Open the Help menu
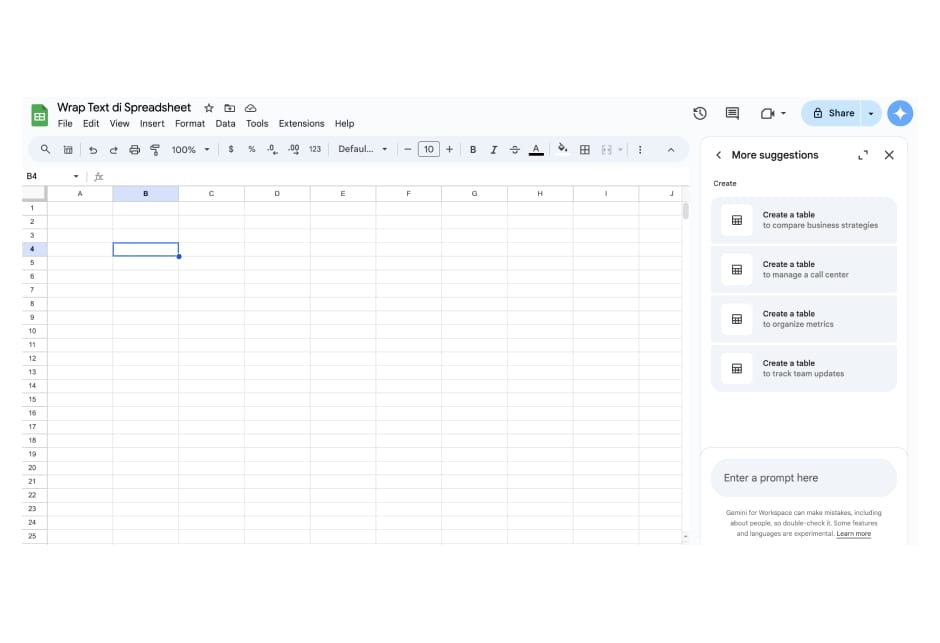Image resolution: width=940 pixels, height=643 pixels. point(344,123)
